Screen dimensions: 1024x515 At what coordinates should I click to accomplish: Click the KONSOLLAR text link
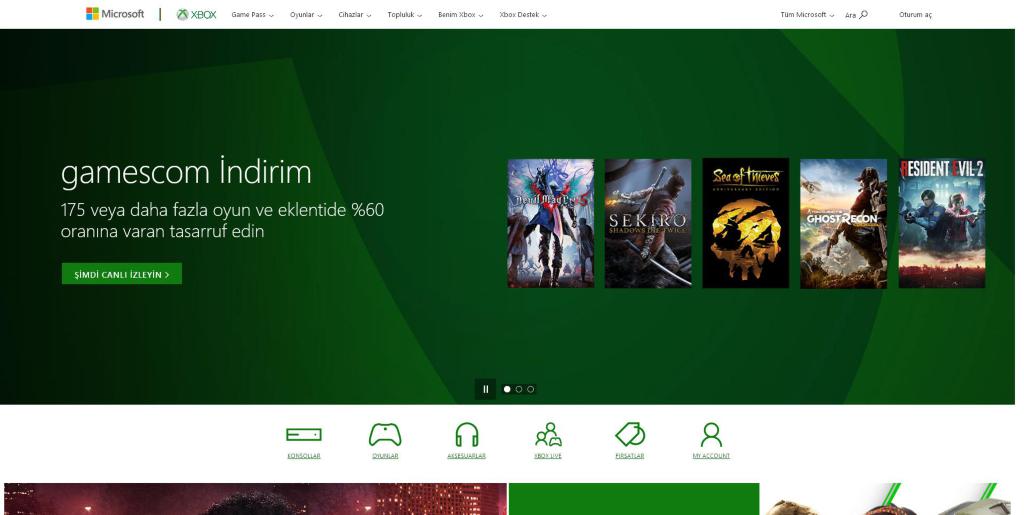pos(304,456)
